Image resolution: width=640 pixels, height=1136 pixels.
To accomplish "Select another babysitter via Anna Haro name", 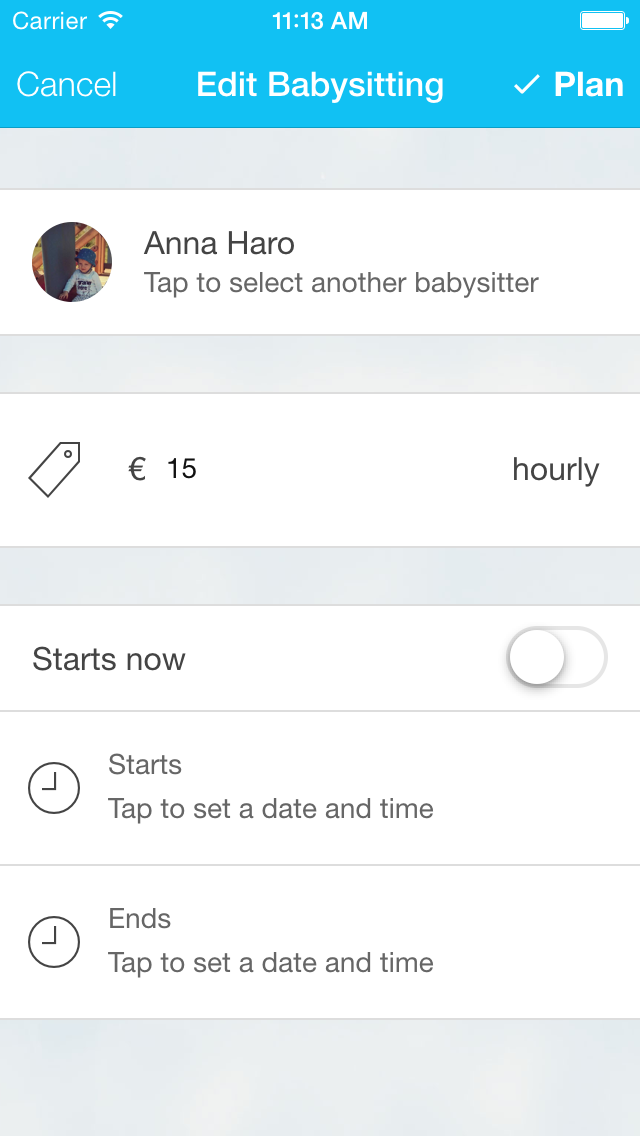I will (x=219, y=243).
